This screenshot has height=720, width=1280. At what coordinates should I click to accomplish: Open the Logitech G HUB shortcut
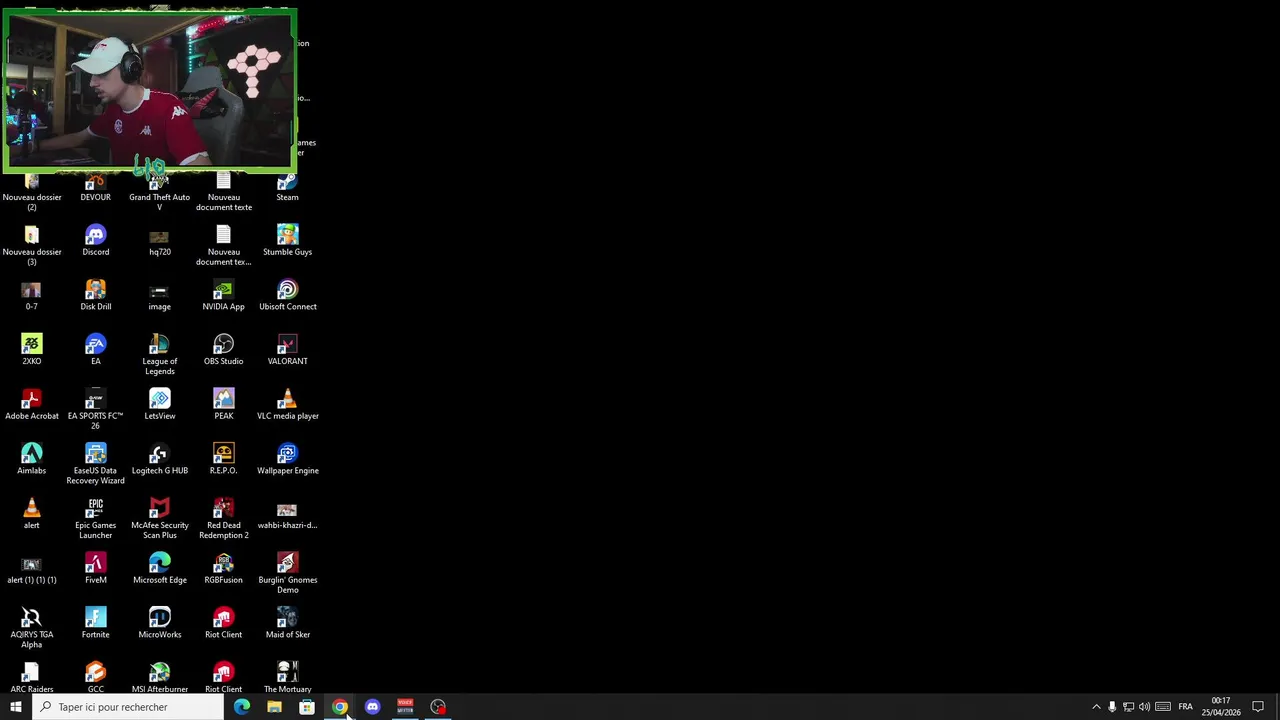pos(159,460)
